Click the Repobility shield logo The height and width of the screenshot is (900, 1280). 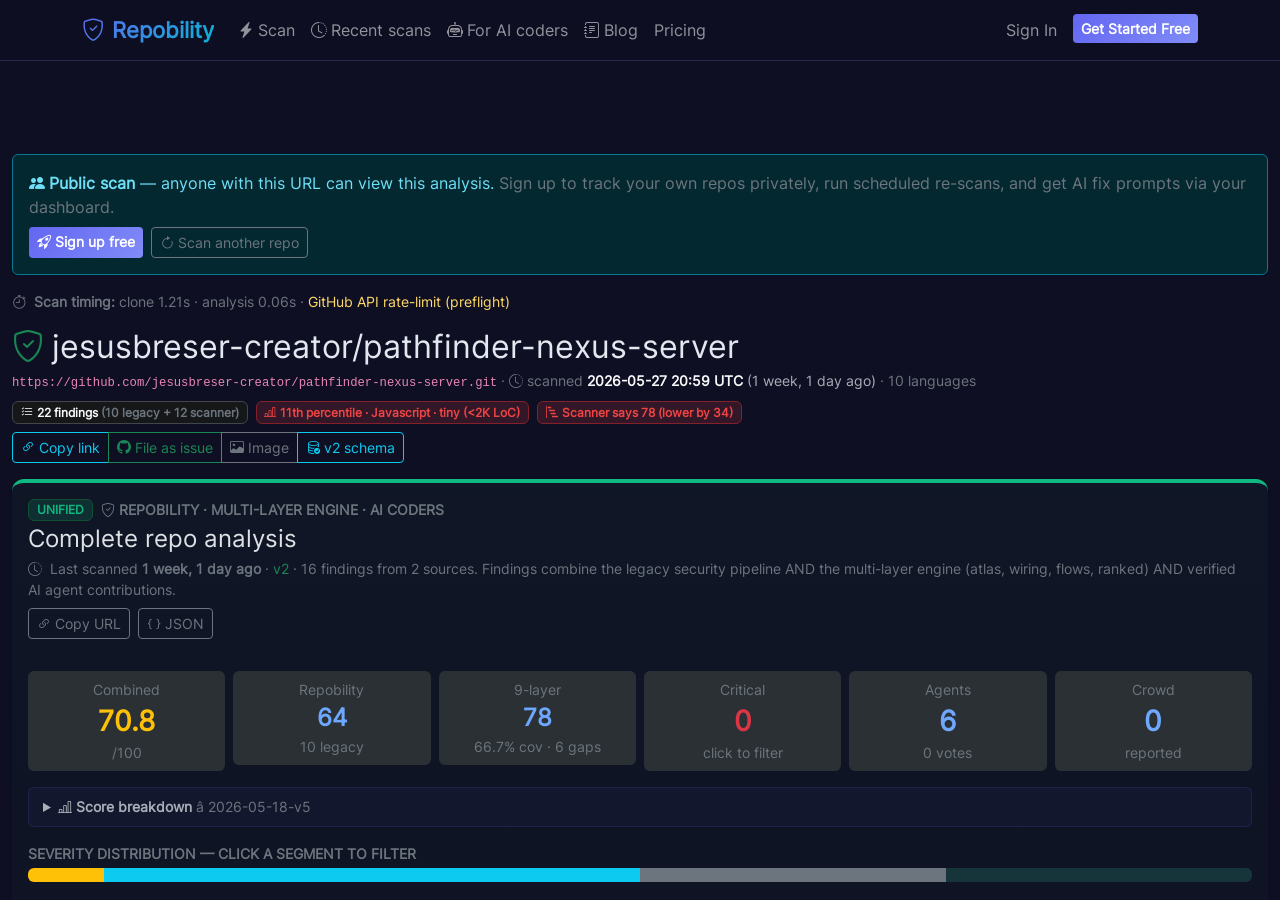coord(93,30)
